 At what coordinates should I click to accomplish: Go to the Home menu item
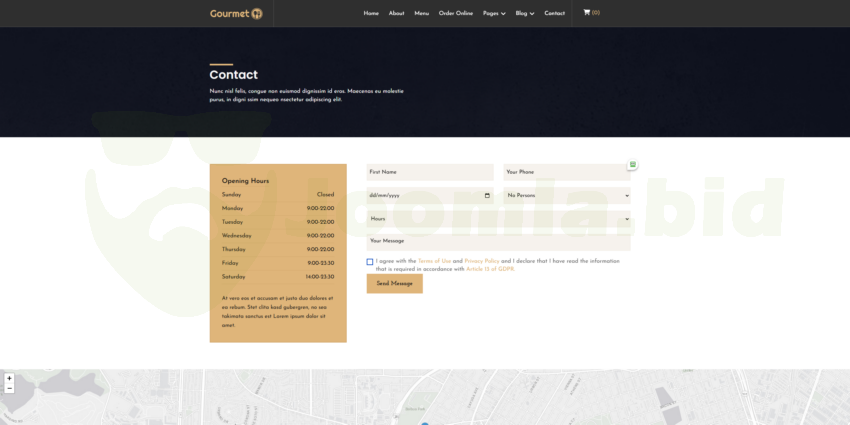[371, 13]
